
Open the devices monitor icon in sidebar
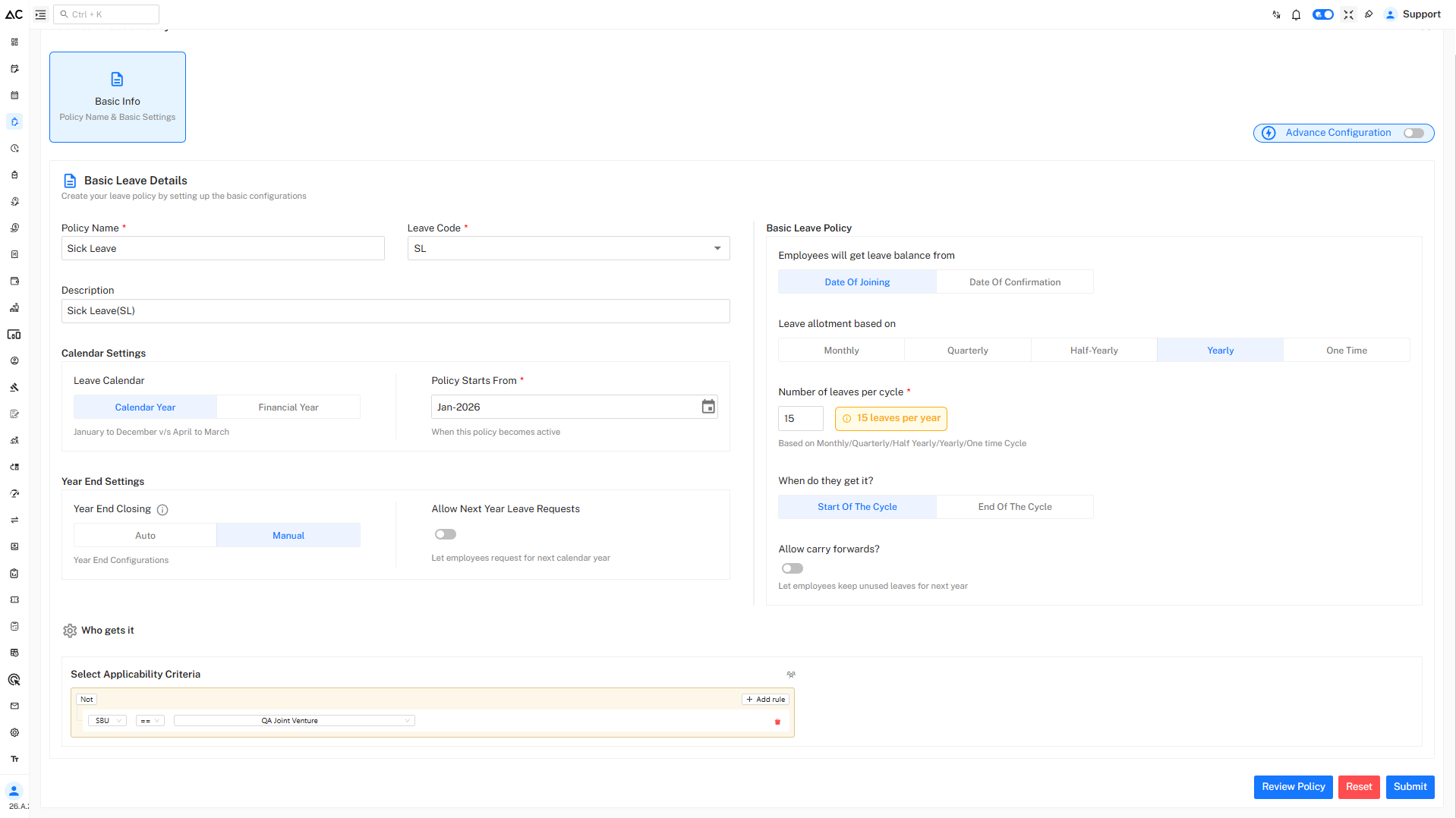coord(14,335)
